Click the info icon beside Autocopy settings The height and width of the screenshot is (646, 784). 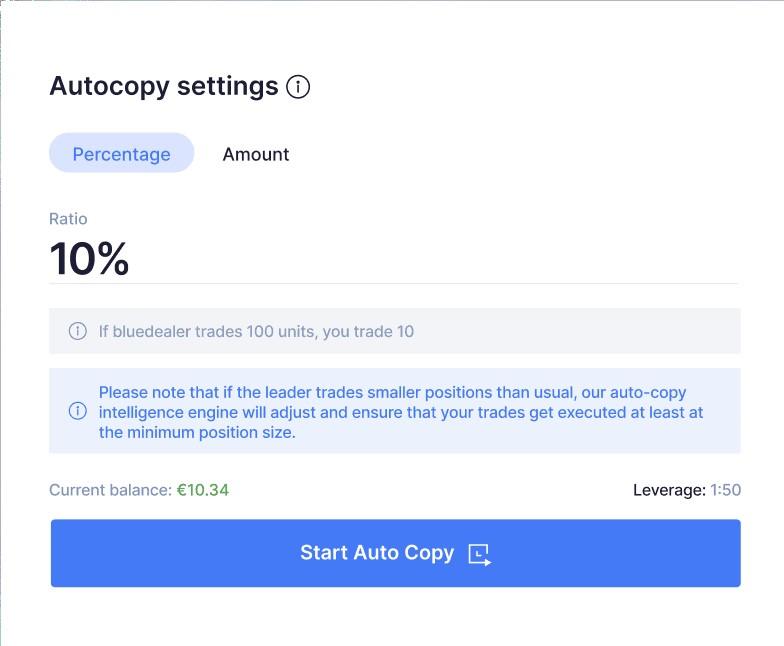point(298,87)
